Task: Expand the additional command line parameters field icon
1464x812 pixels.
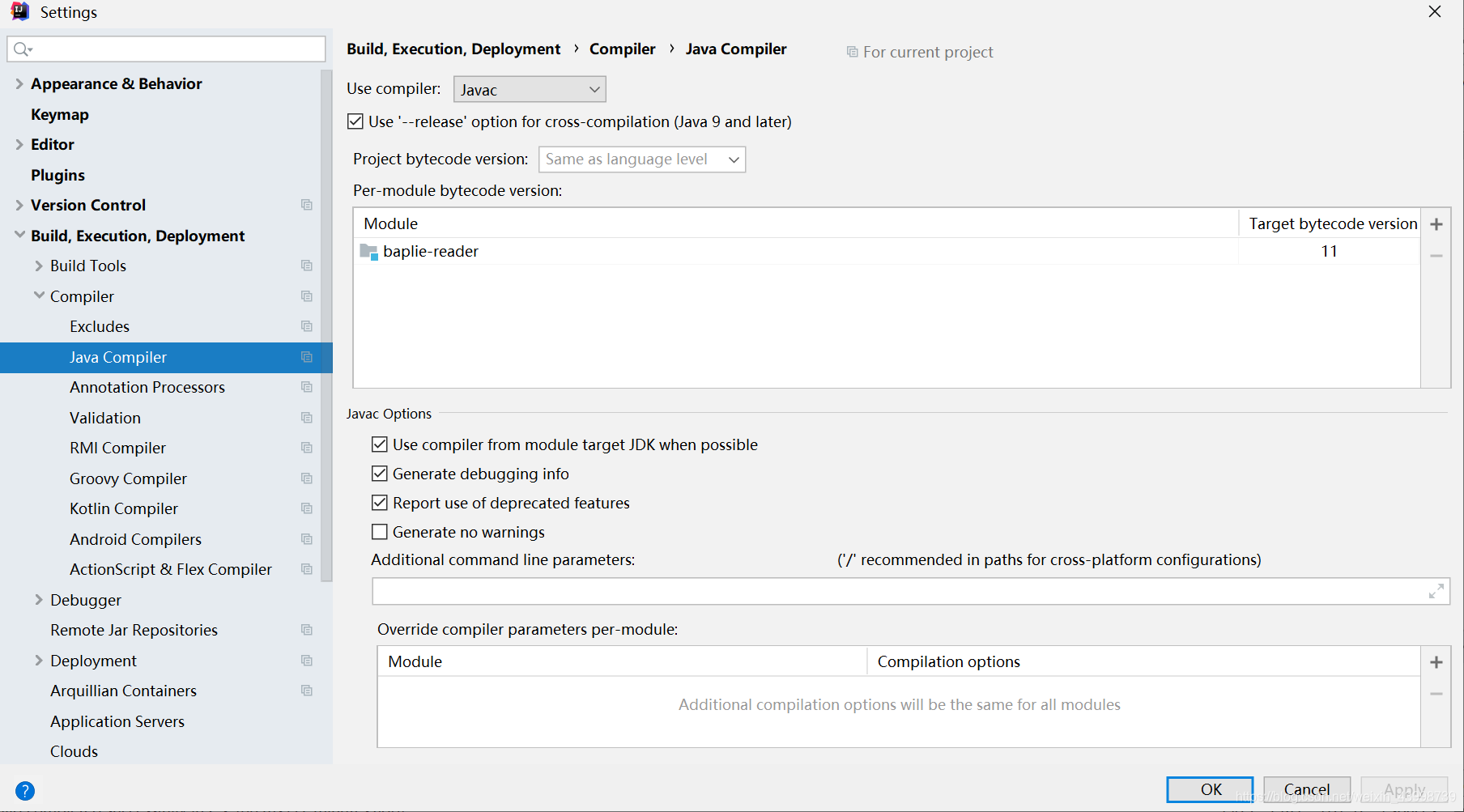Action: pos(1436,592)
